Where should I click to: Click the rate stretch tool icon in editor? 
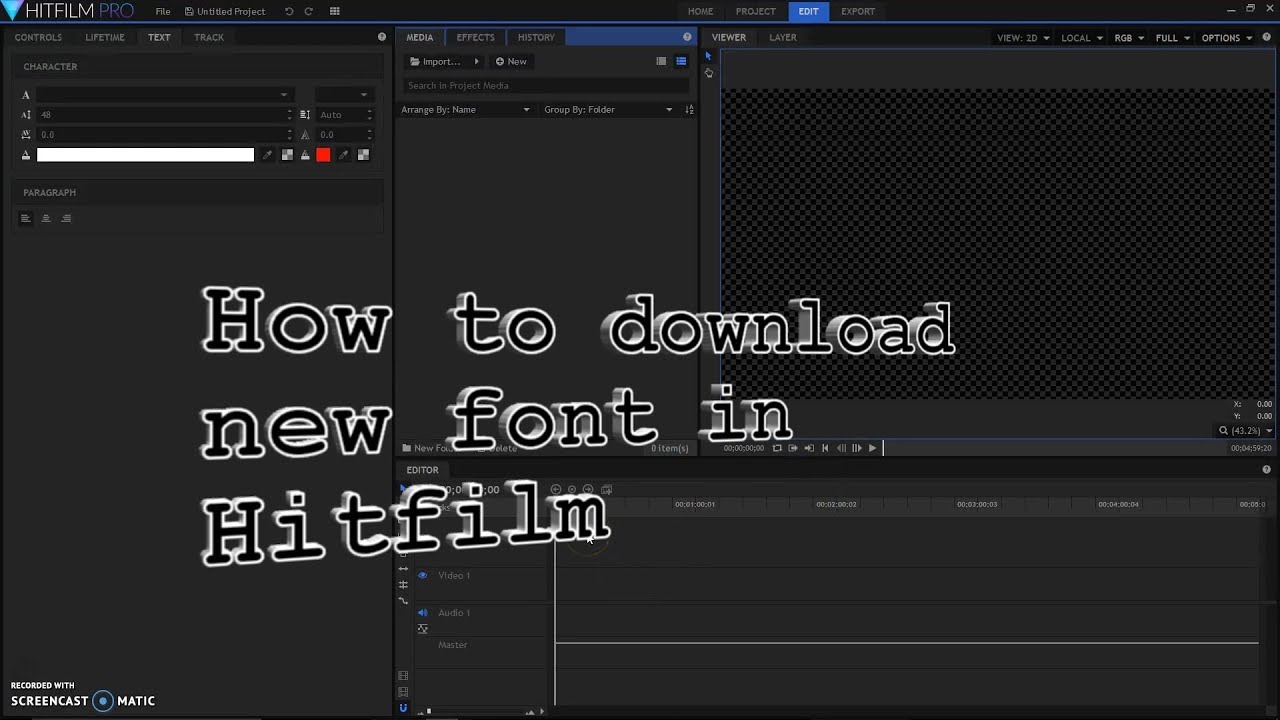pos(403,600)
